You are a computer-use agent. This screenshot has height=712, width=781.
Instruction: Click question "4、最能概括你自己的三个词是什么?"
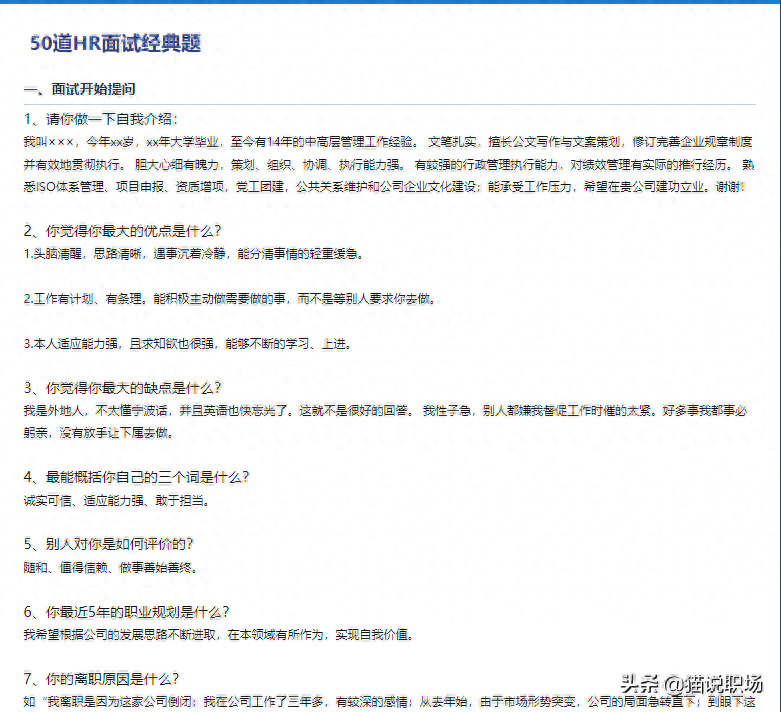point(136,477)
